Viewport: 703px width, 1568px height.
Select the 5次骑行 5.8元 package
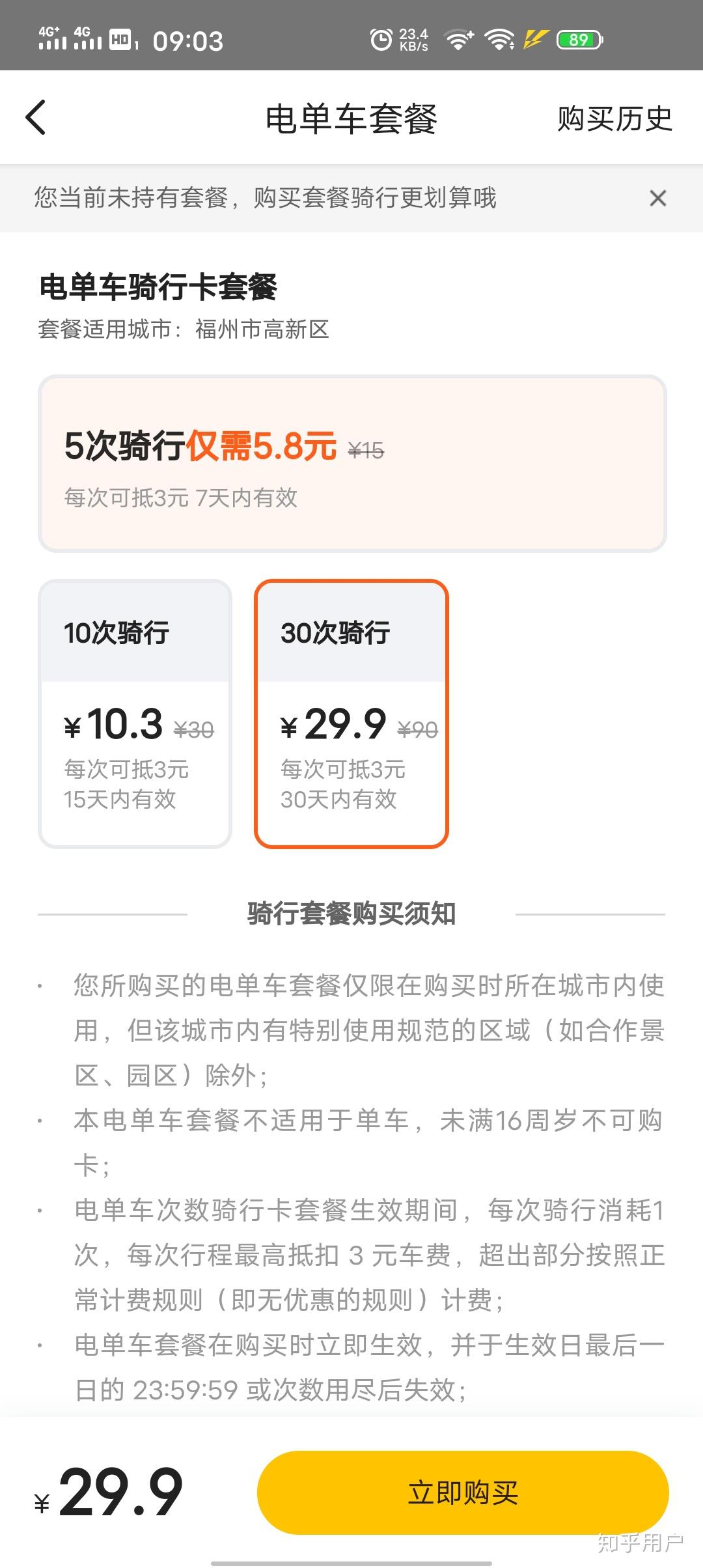tap(352, 464)
